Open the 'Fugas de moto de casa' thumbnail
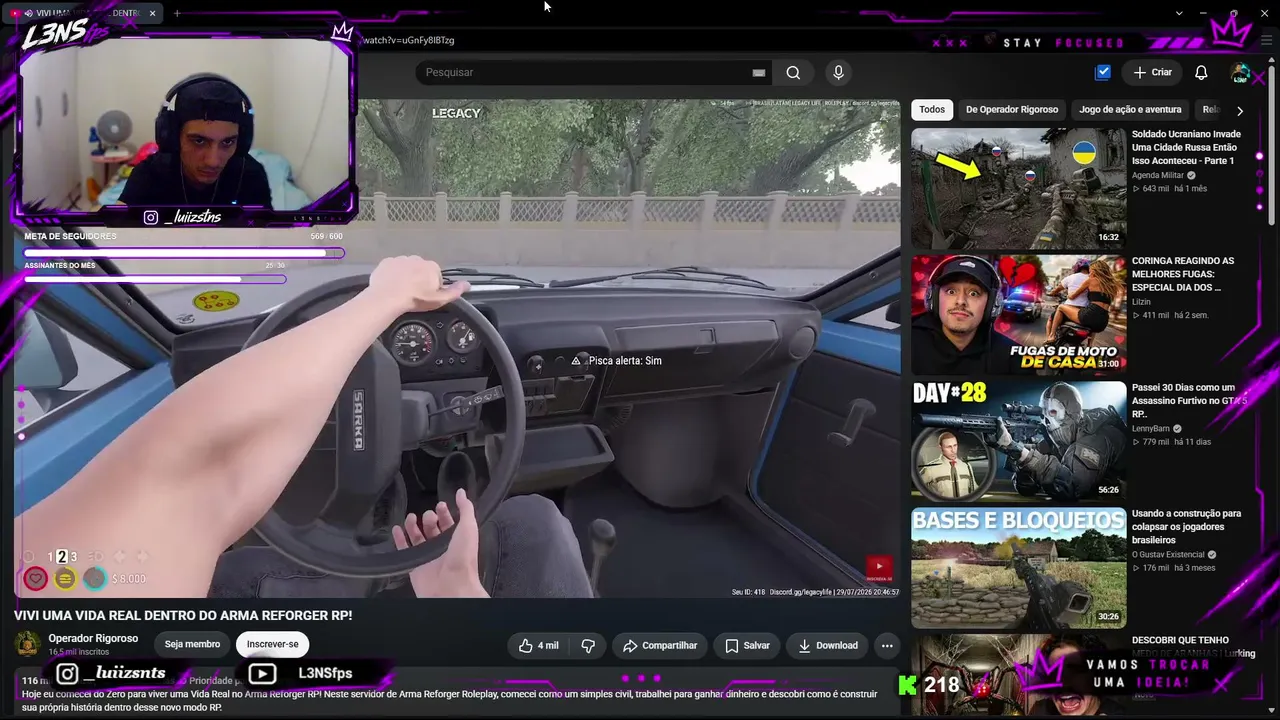The image size is (1280, 720). click(x=1018, y=315)
